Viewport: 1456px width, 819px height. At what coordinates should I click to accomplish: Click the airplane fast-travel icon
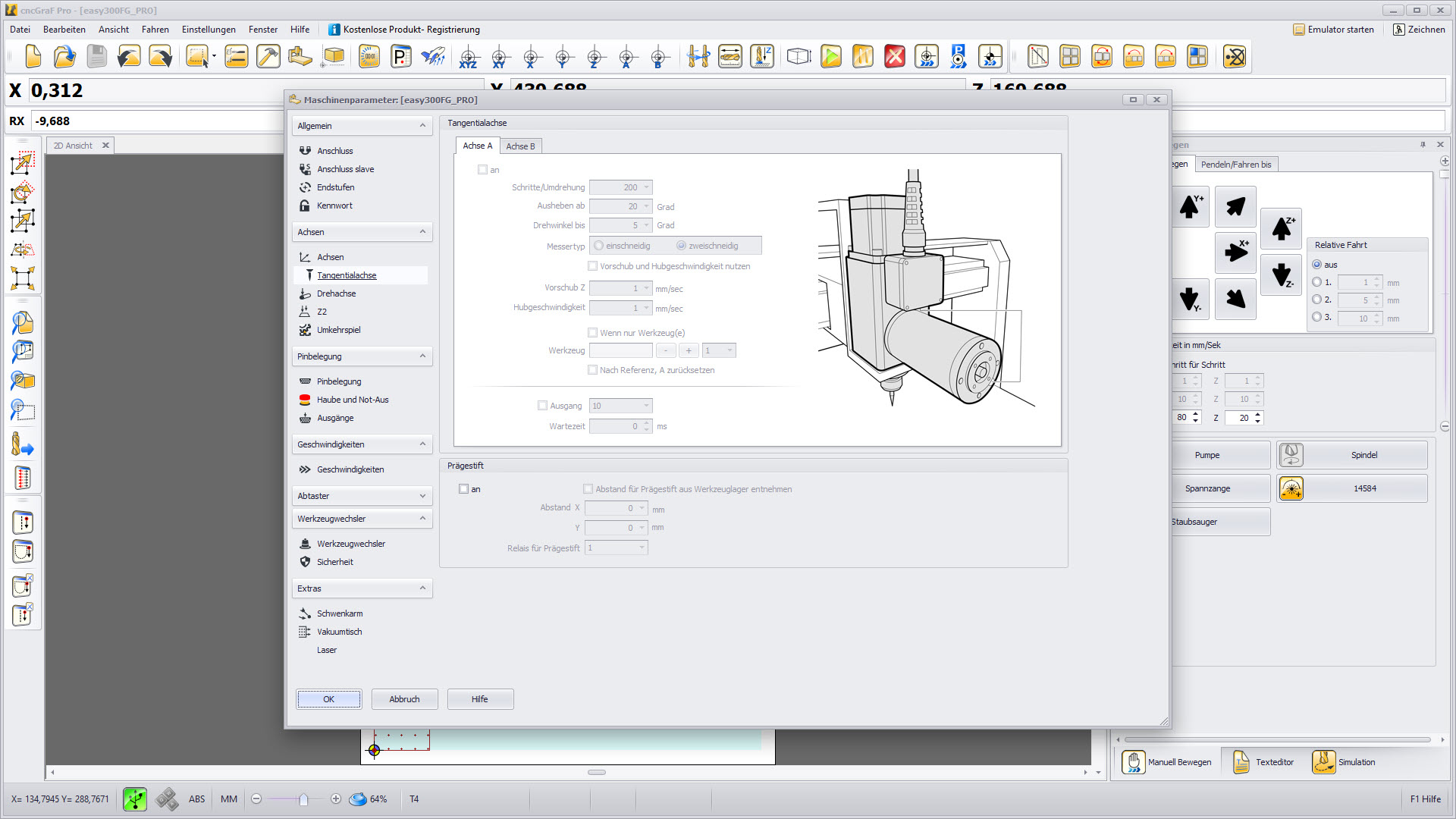click(x=433, y=57)
